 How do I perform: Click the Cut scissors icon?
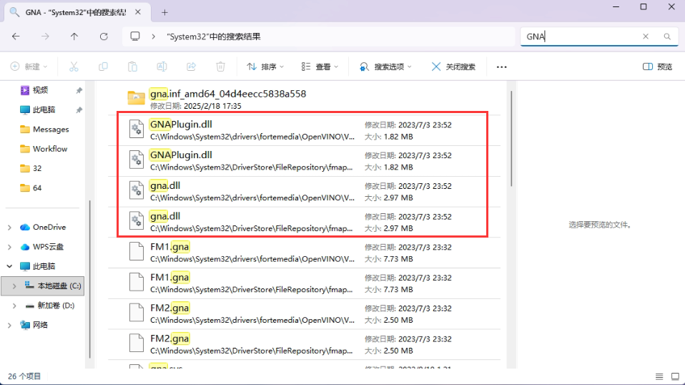pos(74,67)
